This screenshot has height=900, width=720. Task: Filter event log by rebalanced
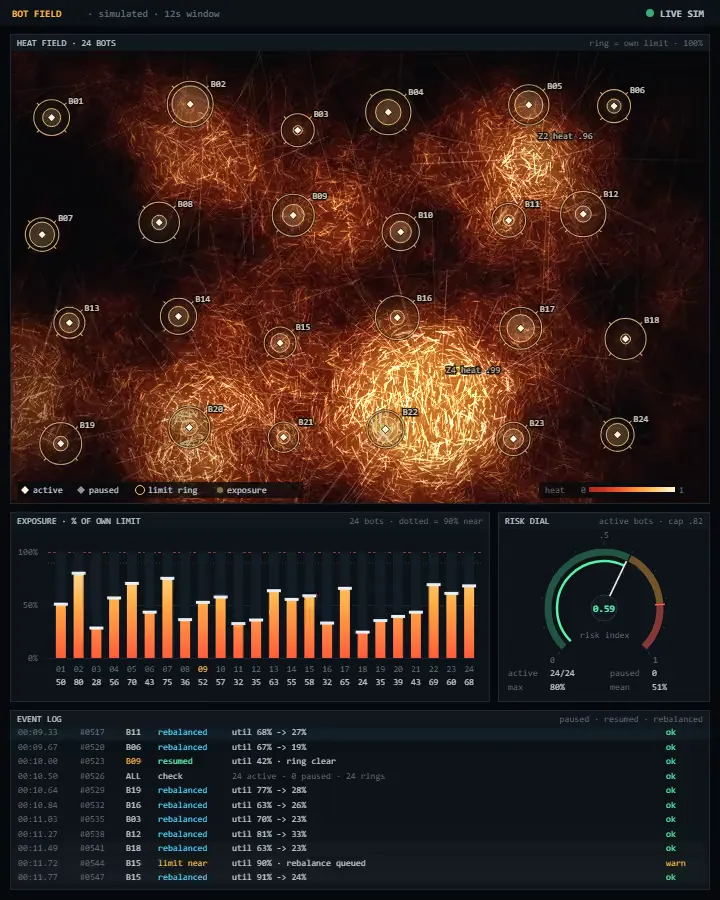click(x=678, y=719)
